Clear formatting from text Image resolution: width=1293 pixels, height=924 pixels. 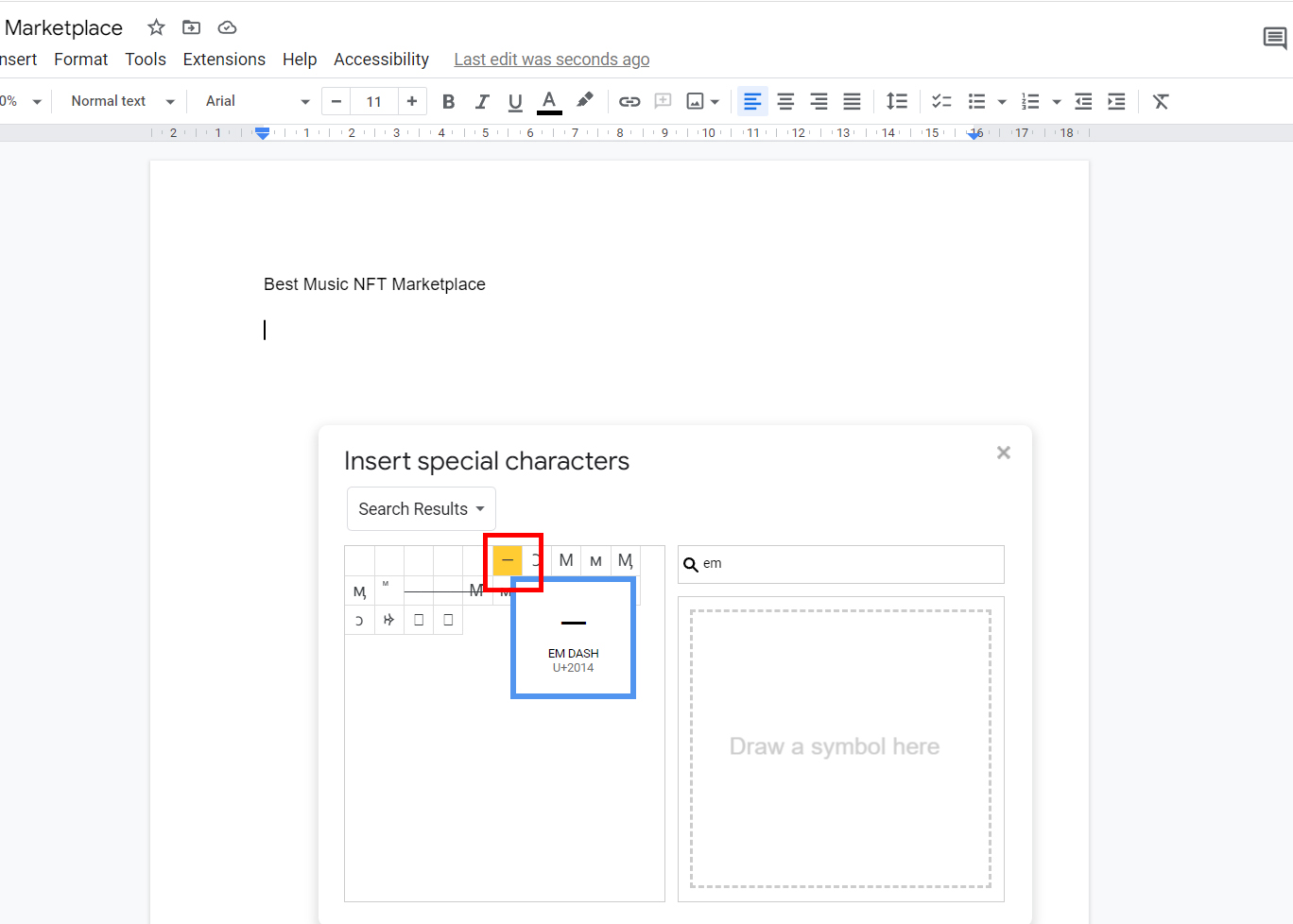coord(1161,101)
